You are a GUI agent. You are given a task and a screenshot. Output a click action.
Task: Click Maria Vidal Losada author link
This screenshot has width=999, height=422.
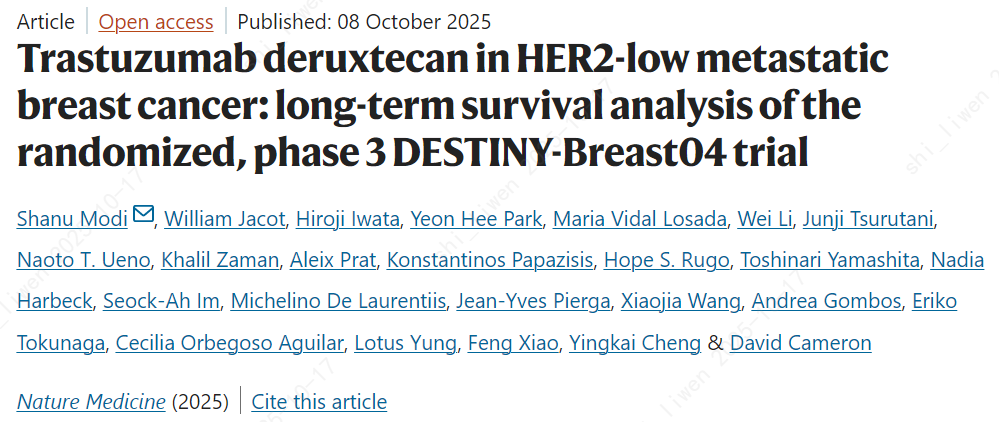[x=639, y=218]
